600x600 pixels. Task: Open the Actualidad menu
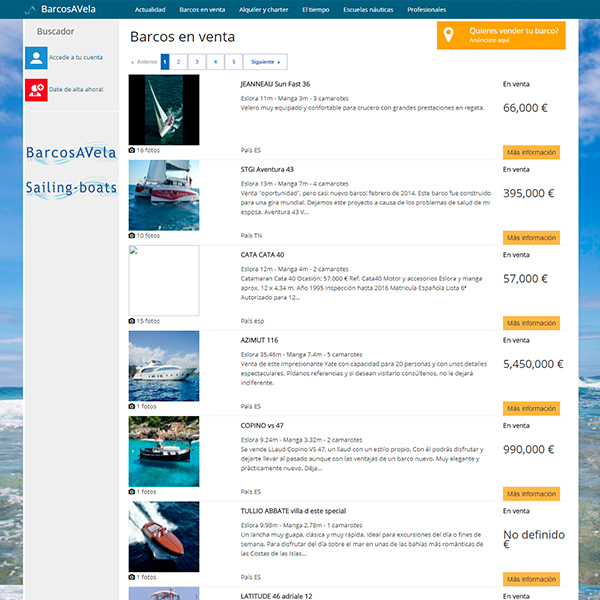coord(150,10)
